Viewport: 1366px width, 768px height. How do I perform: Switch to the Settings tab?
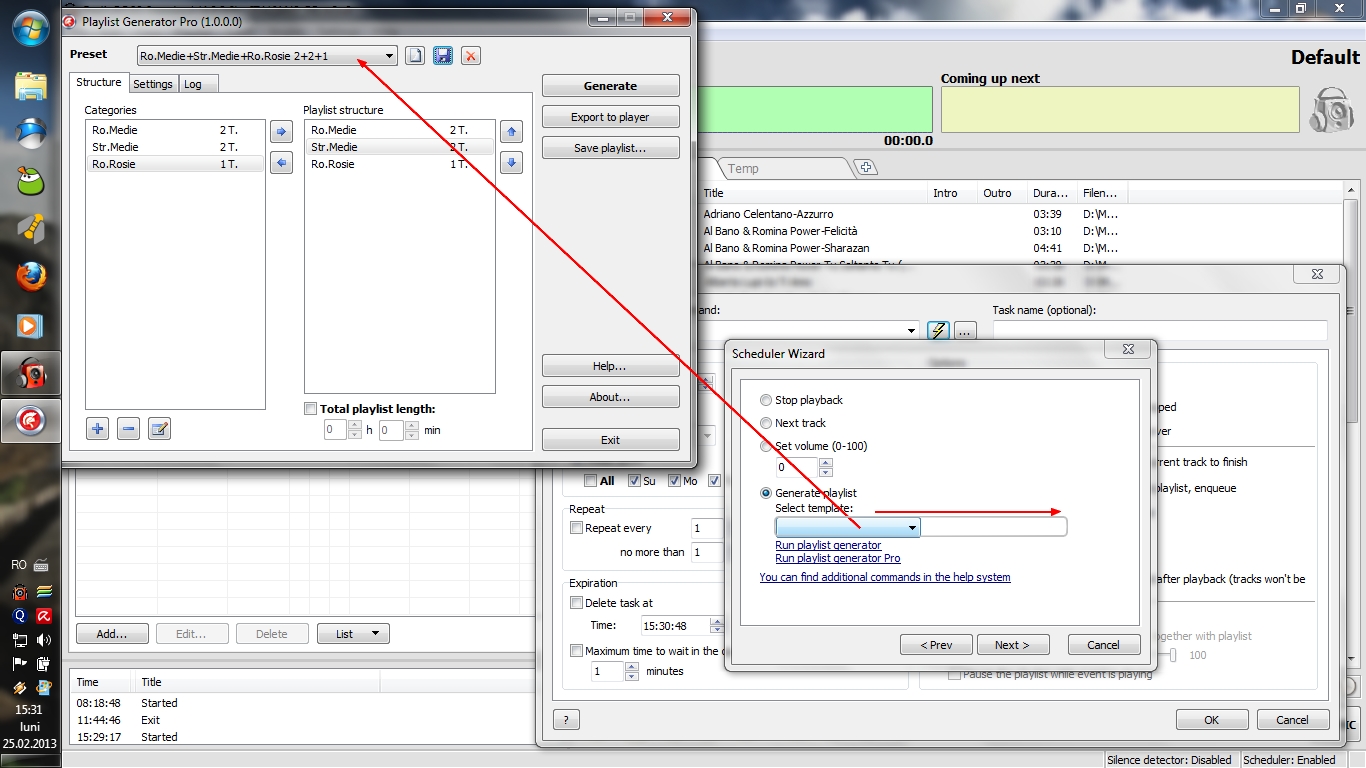pyautogui.click(x=153, y=84)
